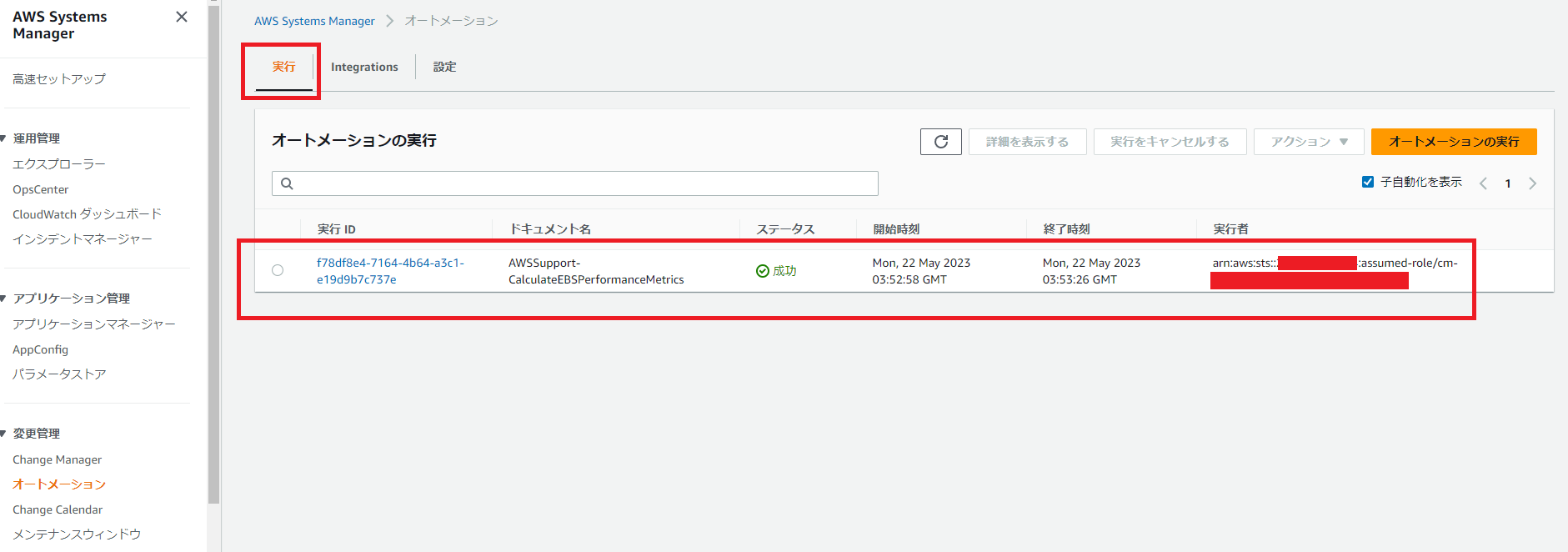
Task: Click the end time 03:53:26 GMT cell
Action: coord(1091,271)
